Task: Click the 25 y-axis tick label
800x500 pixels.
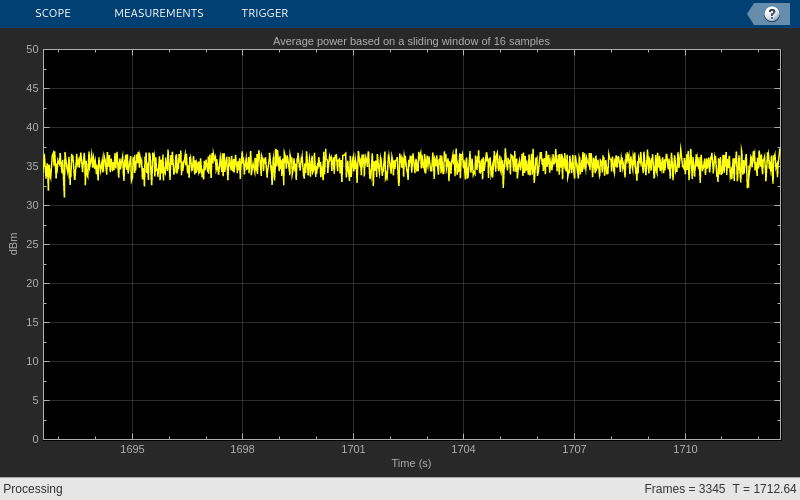Action: coord(32,244)
